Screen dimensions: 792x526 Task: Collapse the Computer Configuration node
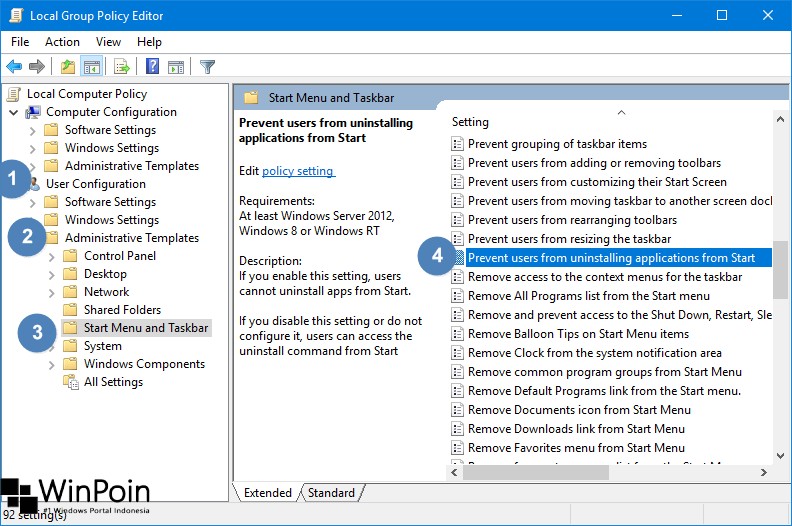pyautogui.click(x=14, y=112)
